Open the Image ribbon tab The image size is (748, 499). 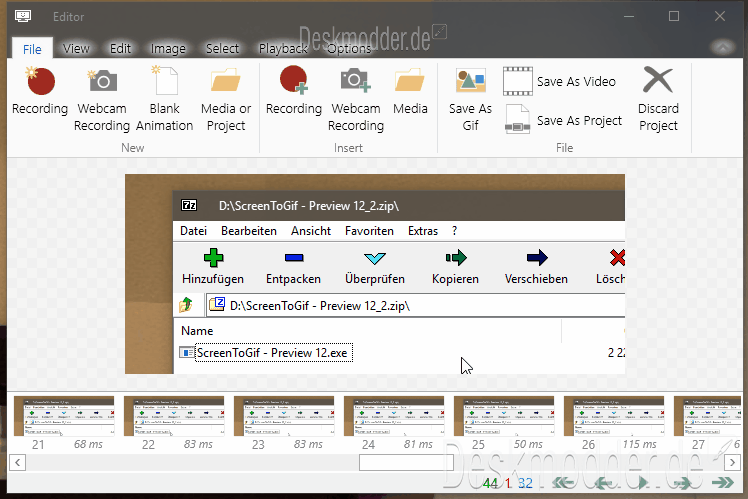pyautogui.click(x=168, y=49)
